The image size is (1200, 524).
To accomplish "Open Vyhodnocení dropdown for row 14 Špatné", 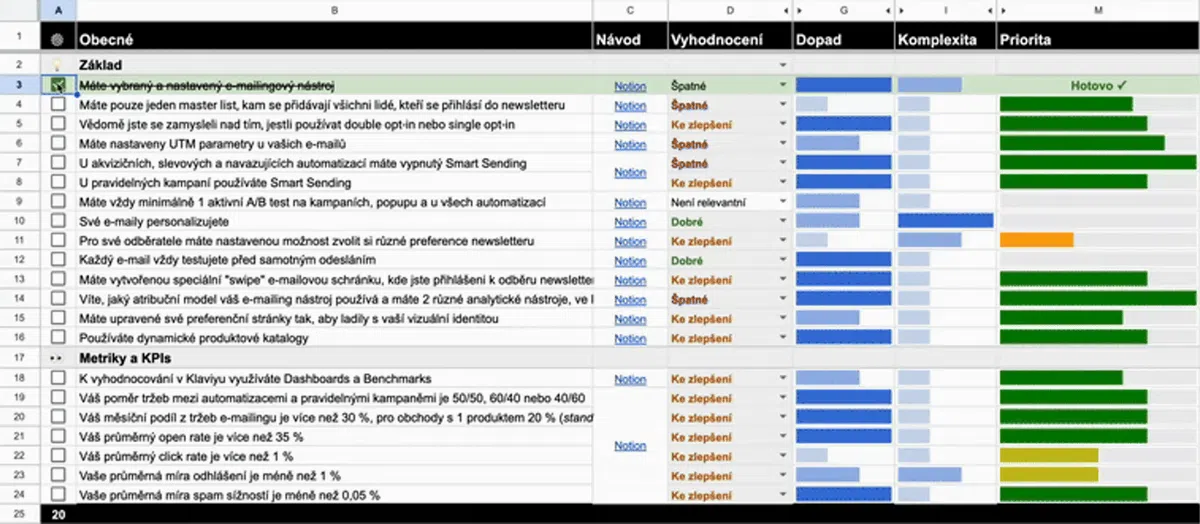I will [783, 300].
